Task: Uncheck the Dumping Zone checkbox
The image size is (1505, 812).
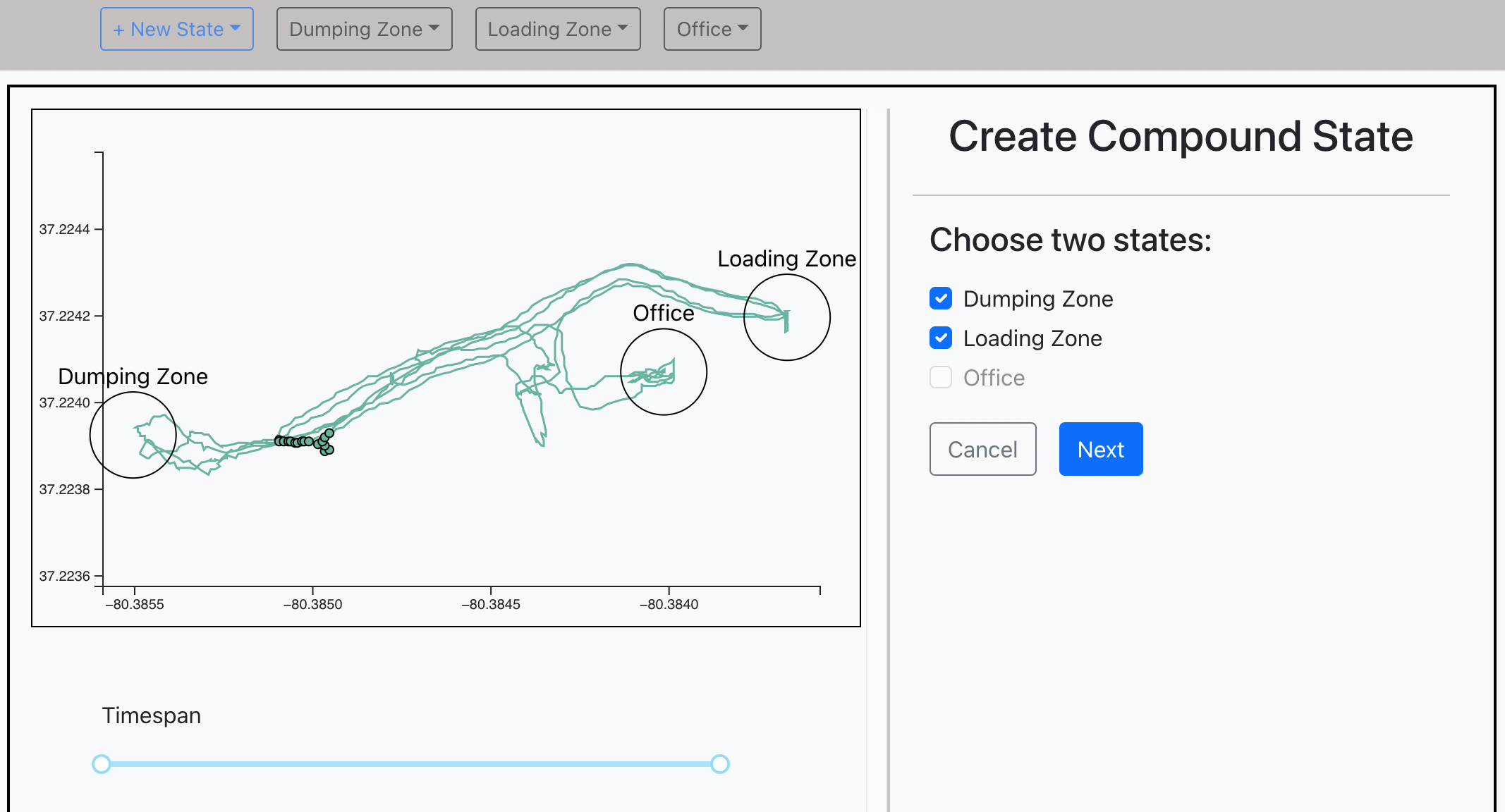Action: (940, 299)
